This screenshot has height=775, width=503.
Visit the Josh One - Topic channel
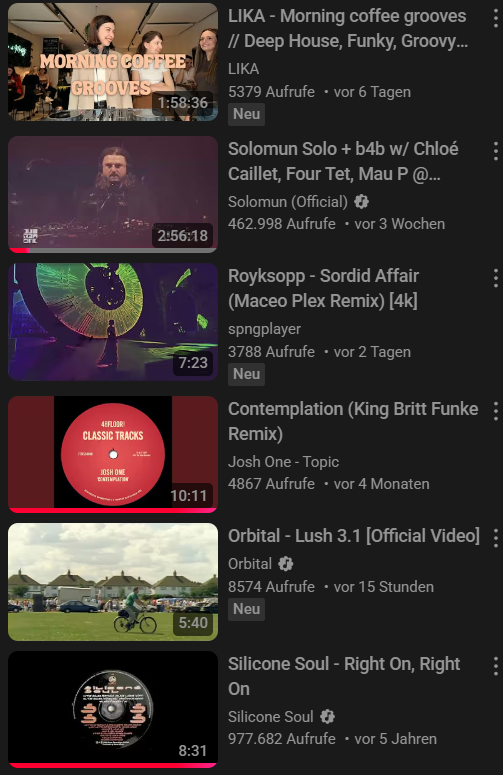coord(284,462)
